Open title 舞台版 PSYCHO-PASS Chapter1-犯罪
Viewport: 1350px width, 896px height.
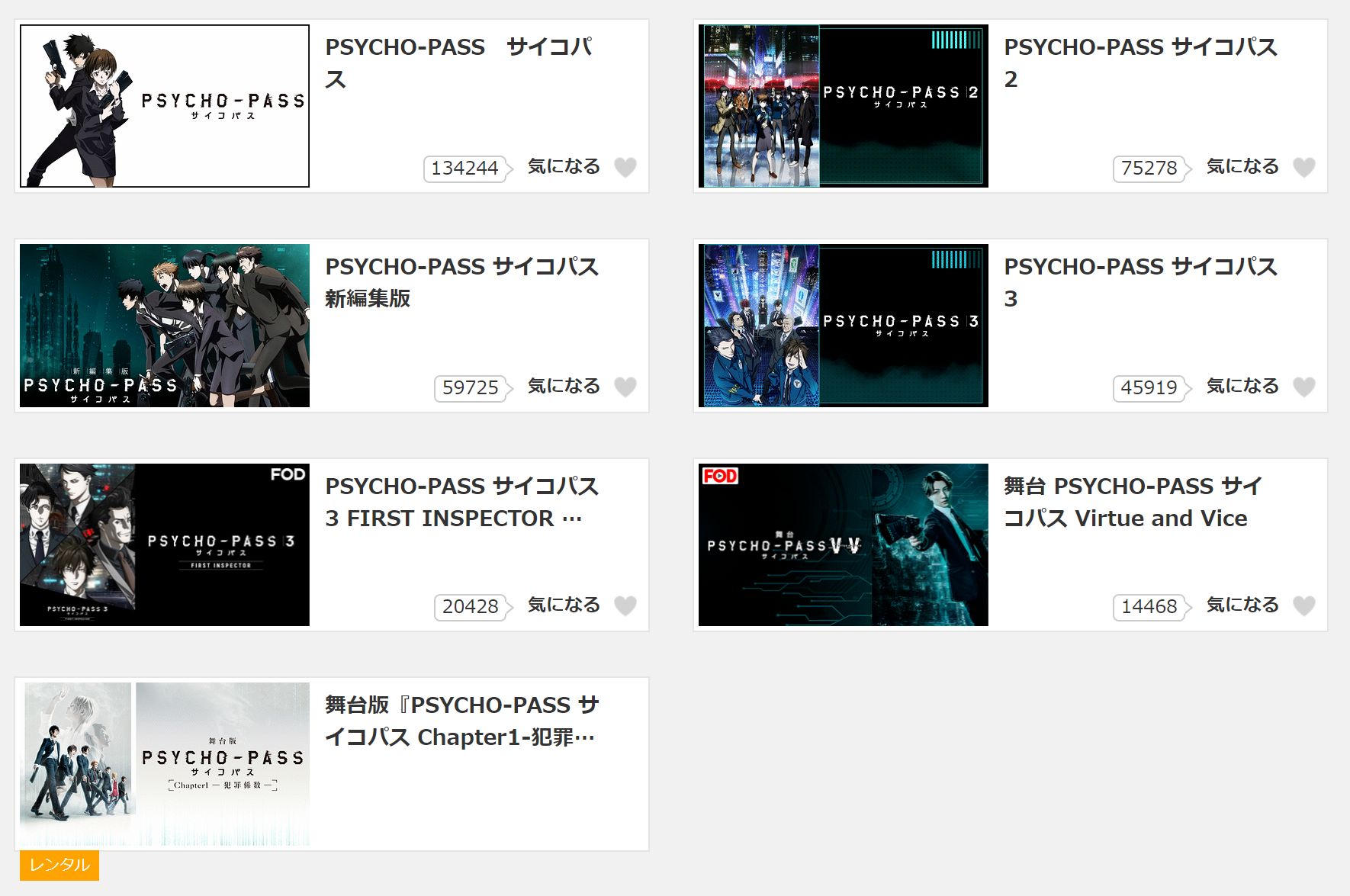pos(461,721)
